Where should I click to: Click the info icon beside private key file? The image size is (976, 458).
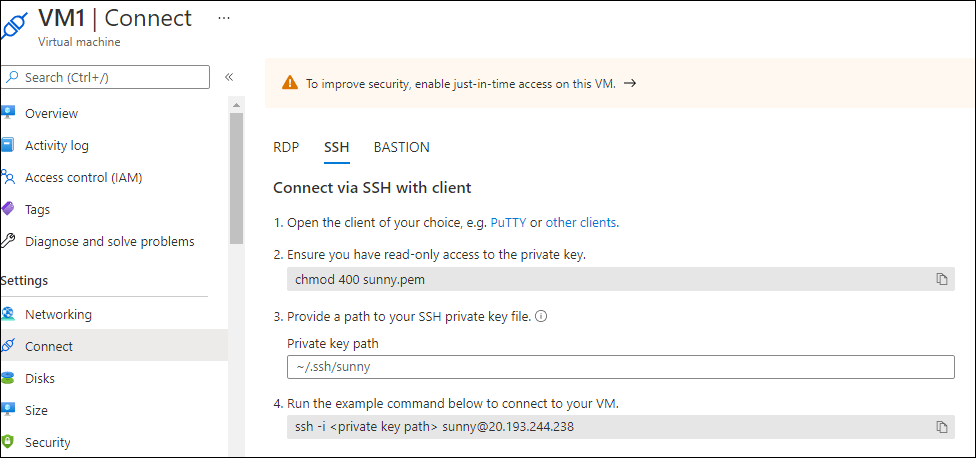point(541,316)
